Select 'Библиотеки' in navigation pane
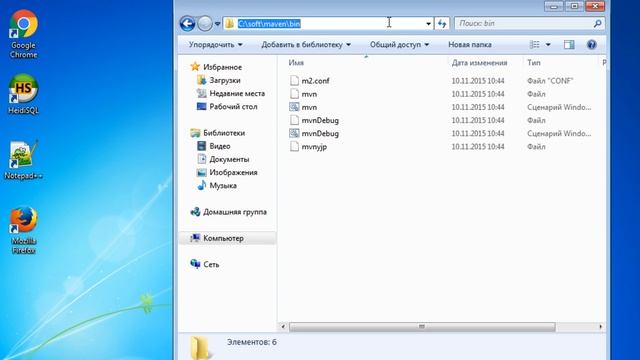 [224, 133]
